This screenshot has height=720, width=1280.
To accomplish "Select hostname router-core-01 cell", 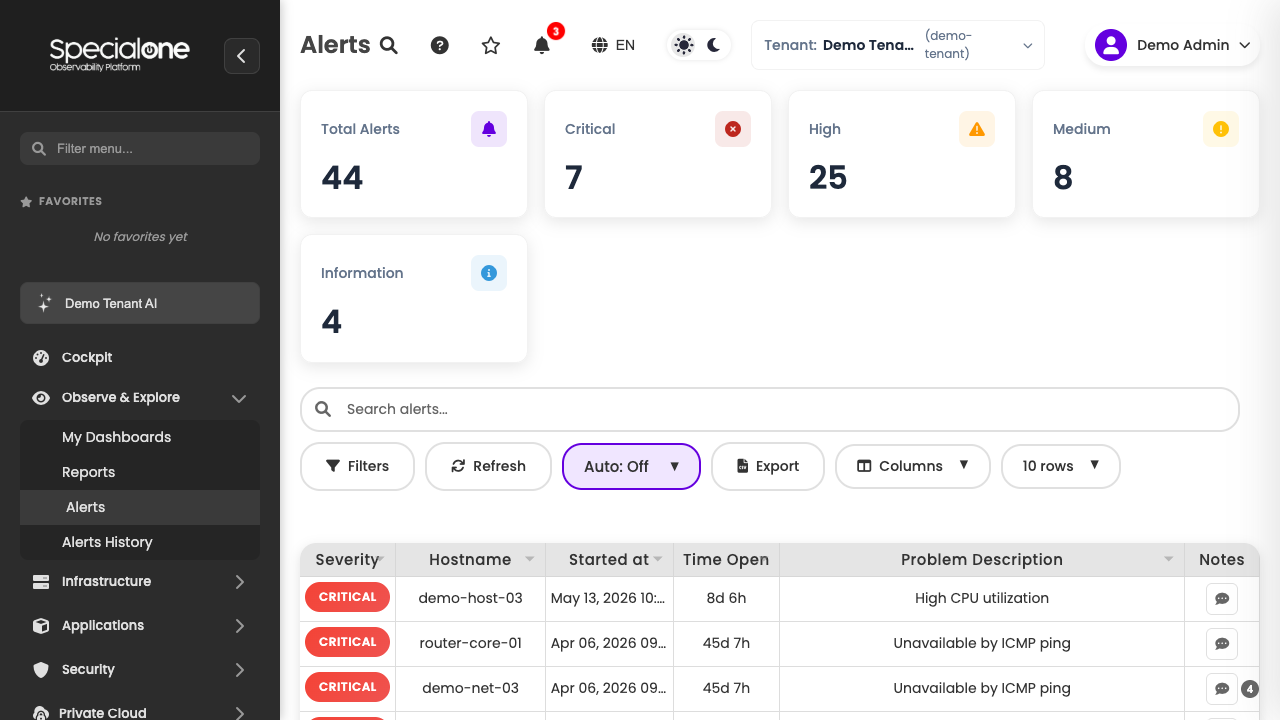I will [471, 643].
